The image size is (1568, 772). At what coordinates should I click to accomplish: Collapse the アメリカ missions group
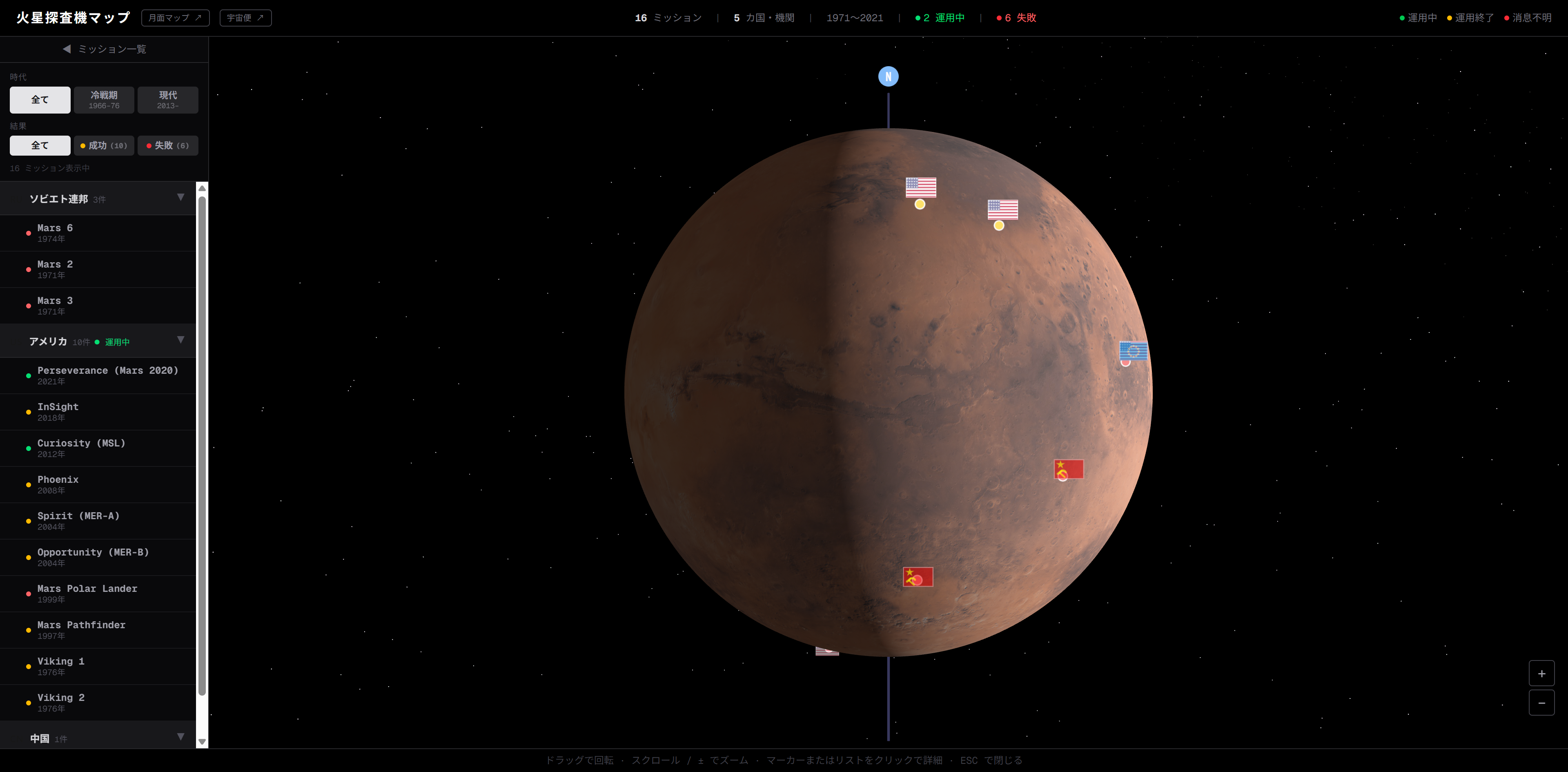coord(180,340)
